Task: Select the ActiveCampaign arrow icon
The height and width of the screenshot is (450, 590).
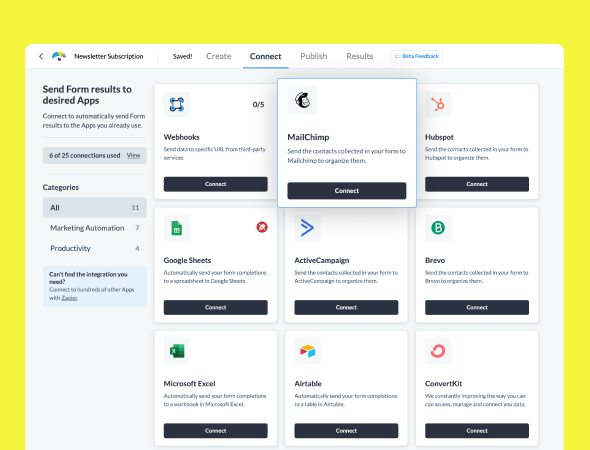Action: click(x=307, y=228)
